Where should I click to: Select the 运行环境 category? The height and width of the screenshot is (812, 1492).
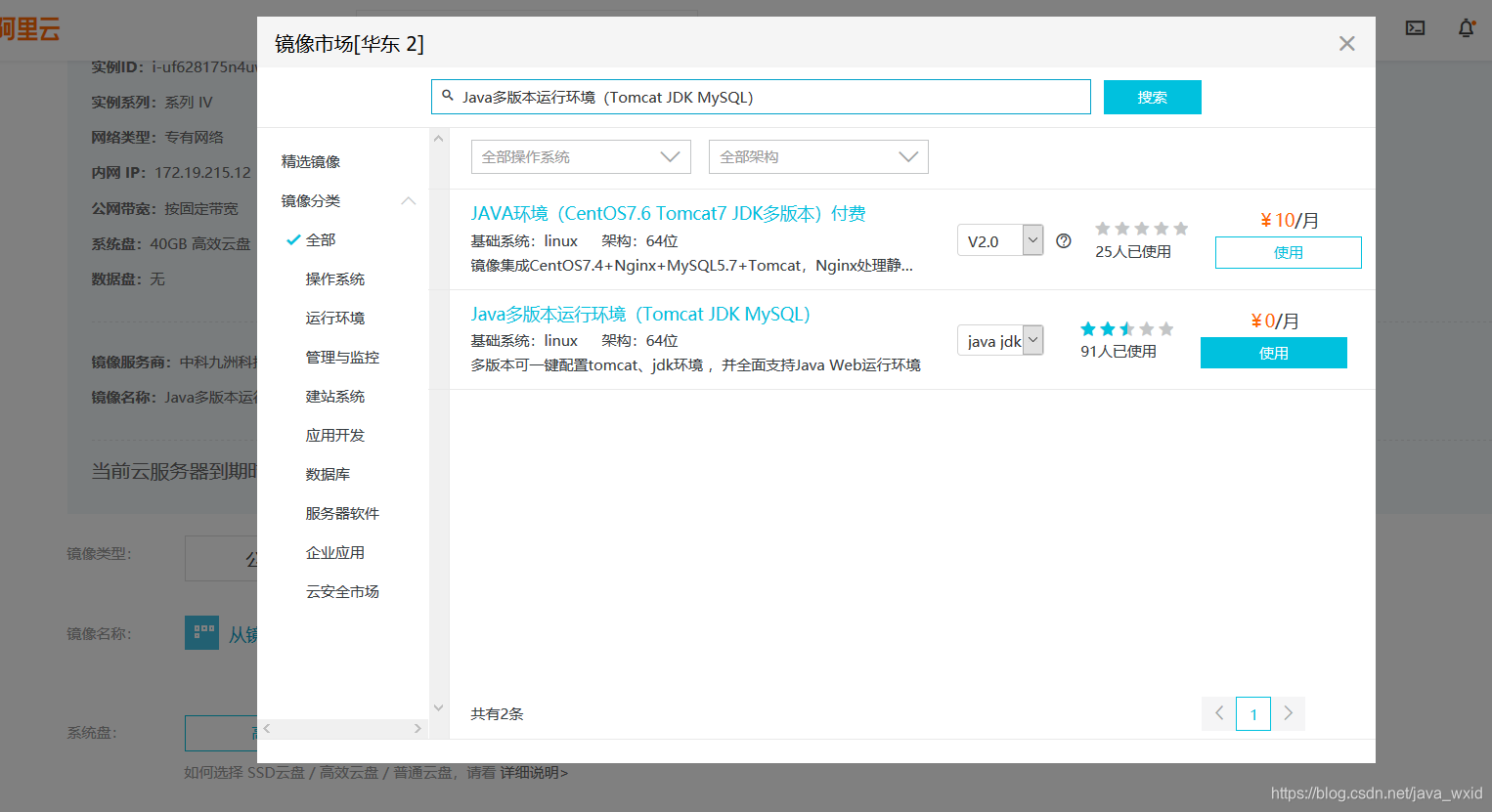[335, 319]
